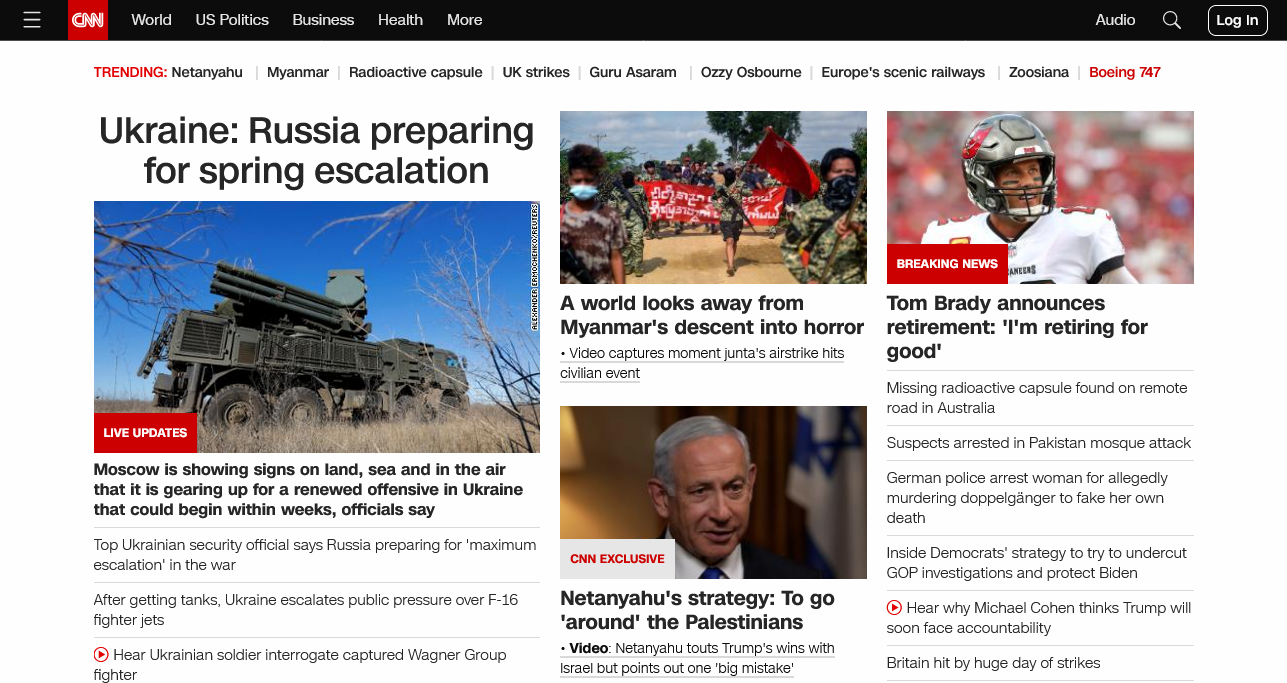1287x683 pixels.
Task: Click the CNN logo
Action: point(88,20)
